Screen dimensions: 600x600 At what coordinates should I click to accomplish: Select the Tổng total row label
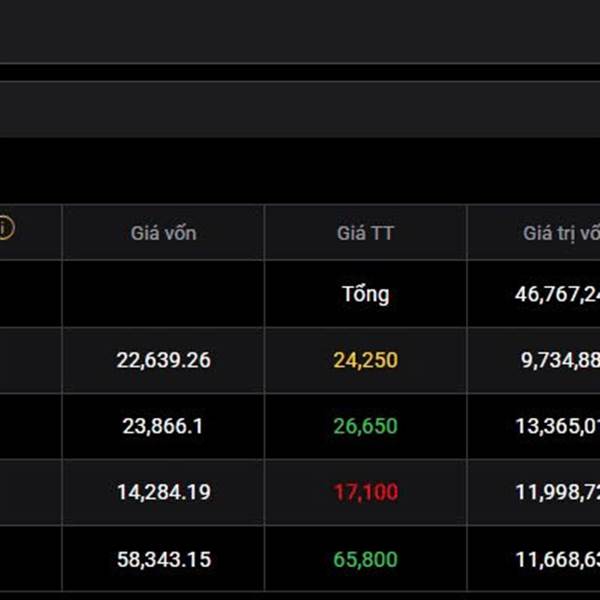coord(365,294)
